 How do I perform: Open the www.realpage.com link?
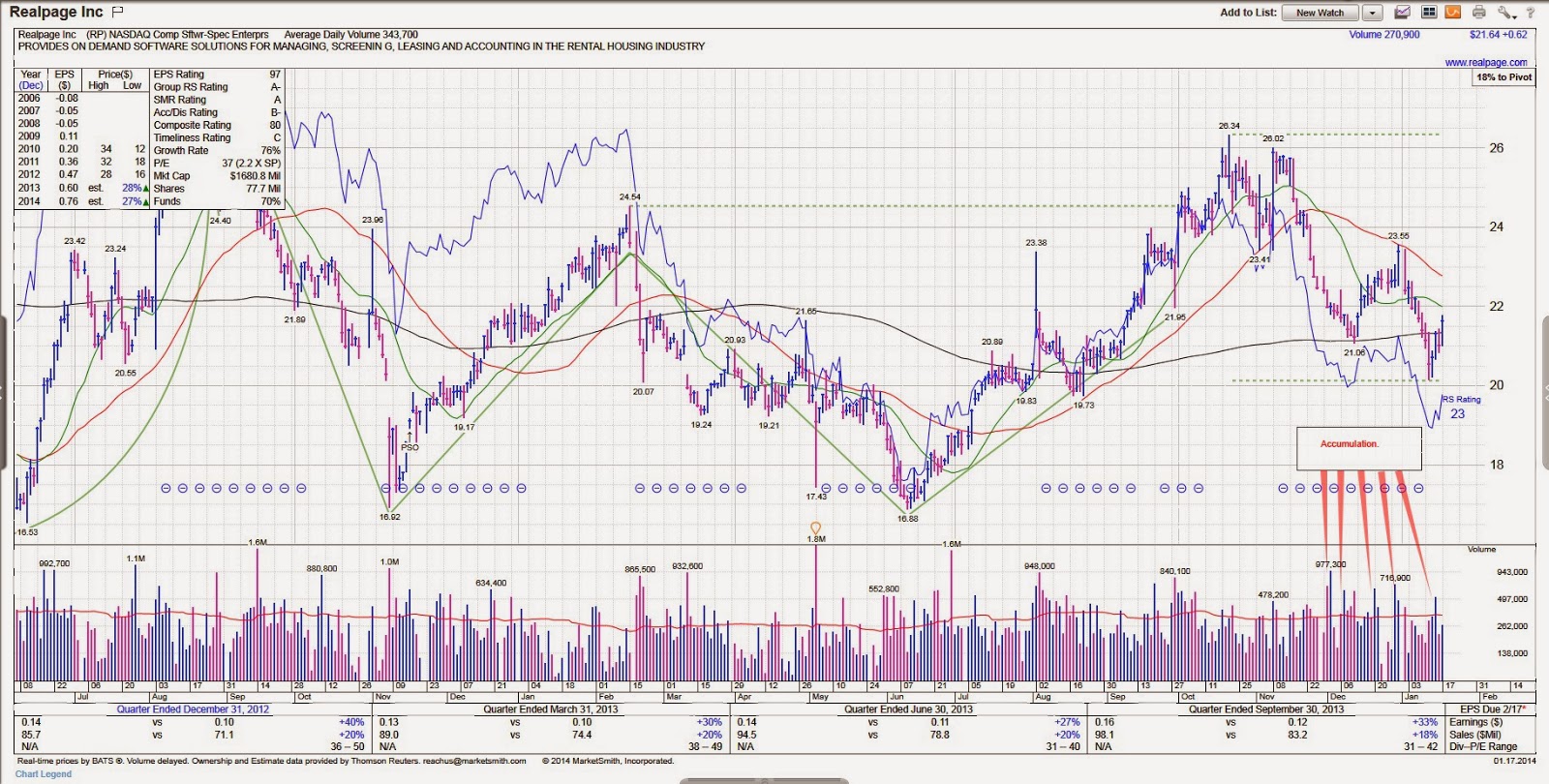[1486, 62]
